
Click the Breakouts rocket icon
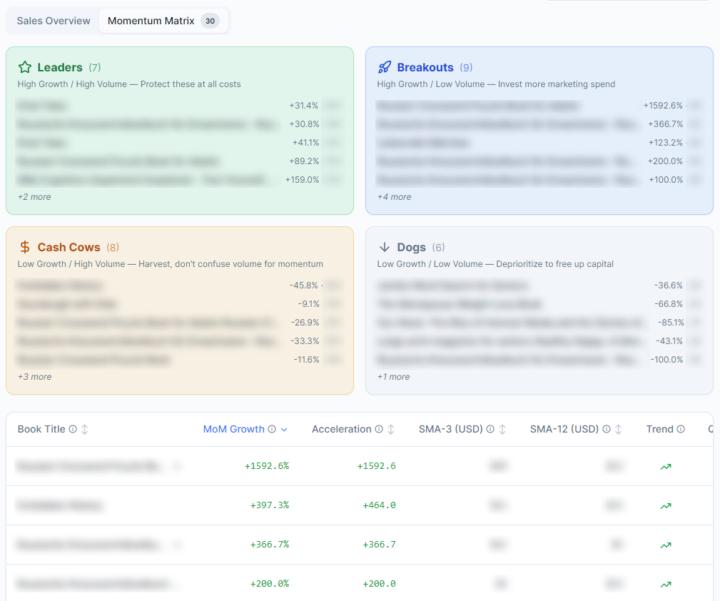384,67
